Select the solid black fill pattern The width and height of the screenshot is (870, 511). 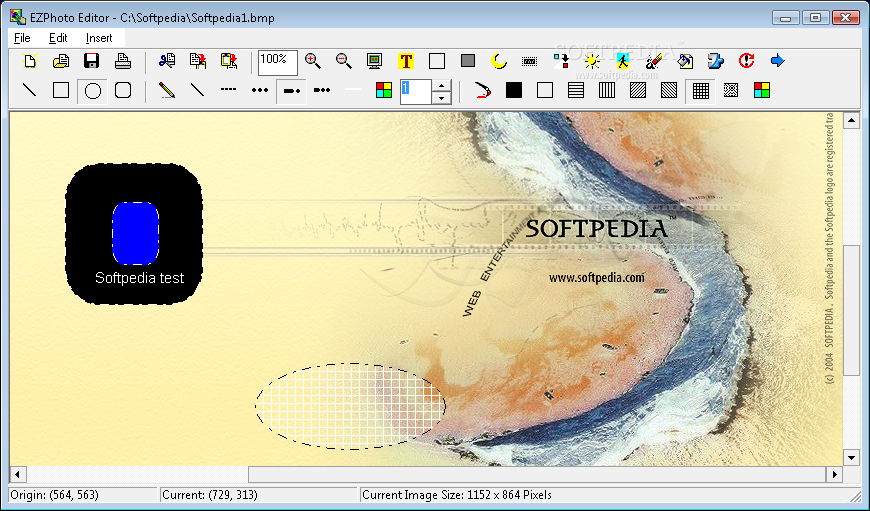(514, 90)
